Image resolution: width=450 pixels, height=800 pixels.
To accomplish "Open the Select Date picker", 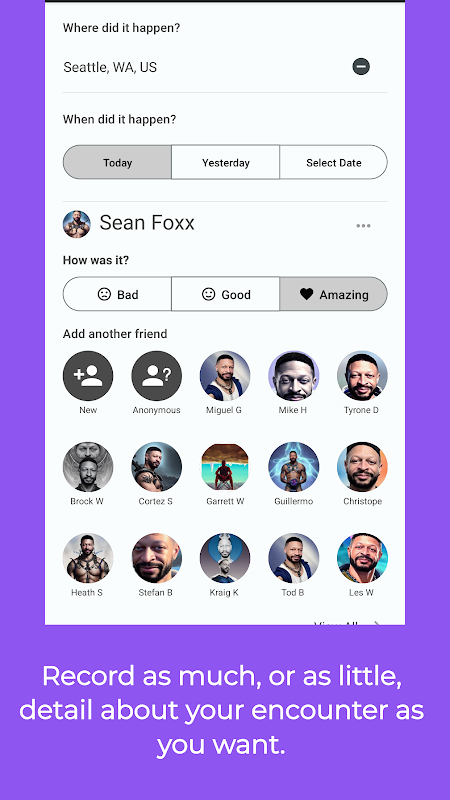I will pyautogui.click(x=334, y=162).
